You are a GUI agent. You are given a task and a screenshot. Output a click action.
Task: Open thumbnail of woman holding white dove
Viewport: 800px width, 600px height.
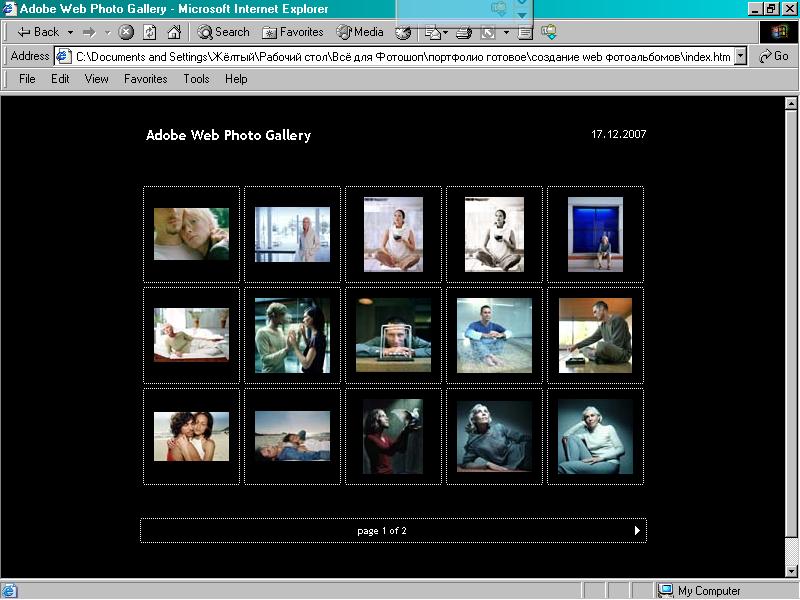[x=393, y=436]
